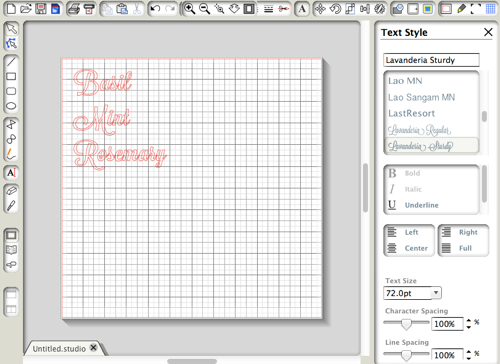This screenshot has height=364, width=500.
Task: Click the font list scrollbar thumb
Action: tap(484, 116)
